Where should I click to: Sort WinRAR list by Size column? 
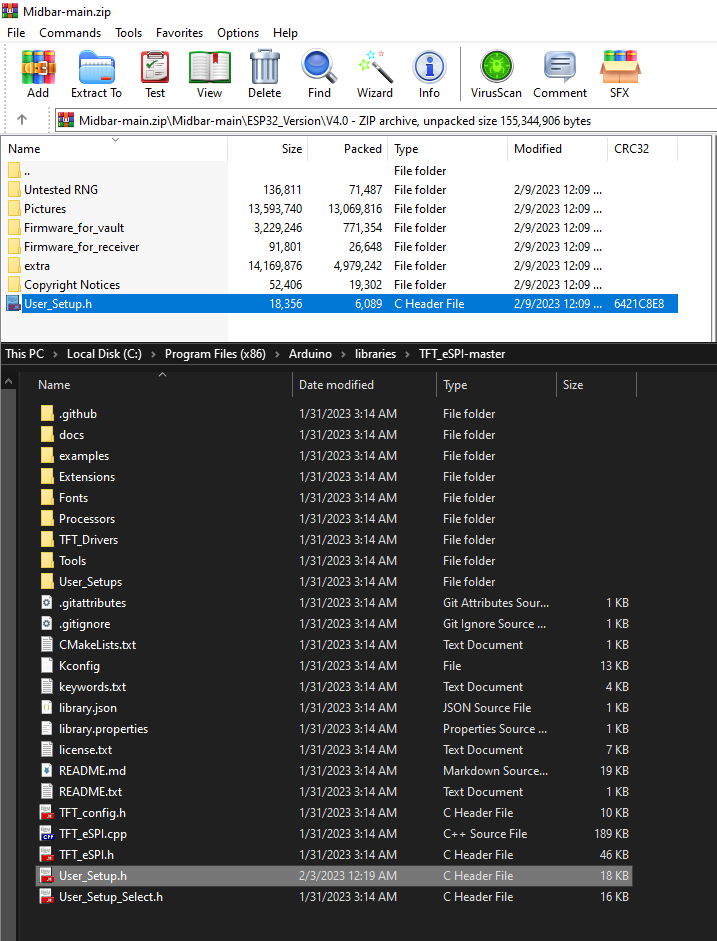click(x=268, y=149)
